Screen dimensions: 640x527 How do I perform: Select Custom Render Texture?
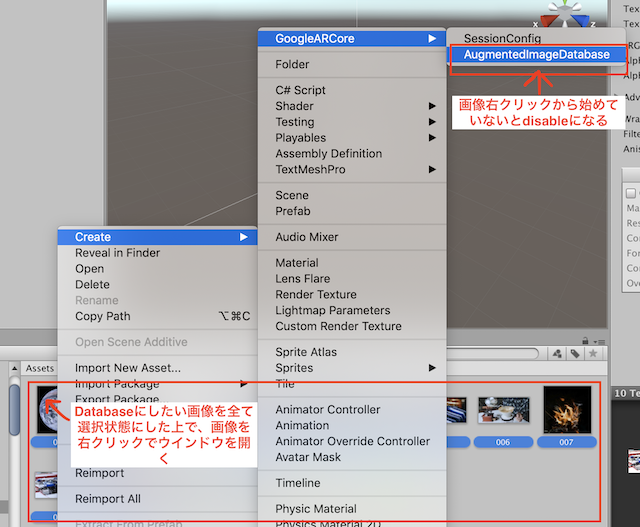coord(352,326)
